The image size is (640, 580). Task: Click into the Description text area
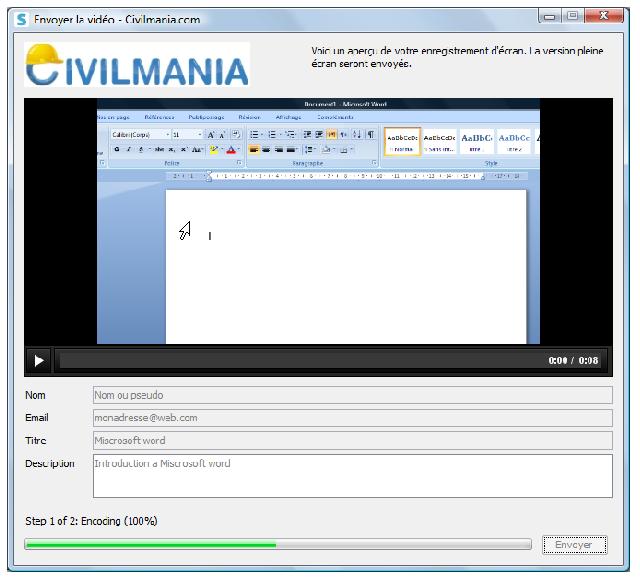pyautogui.click(x=353, y=476)
